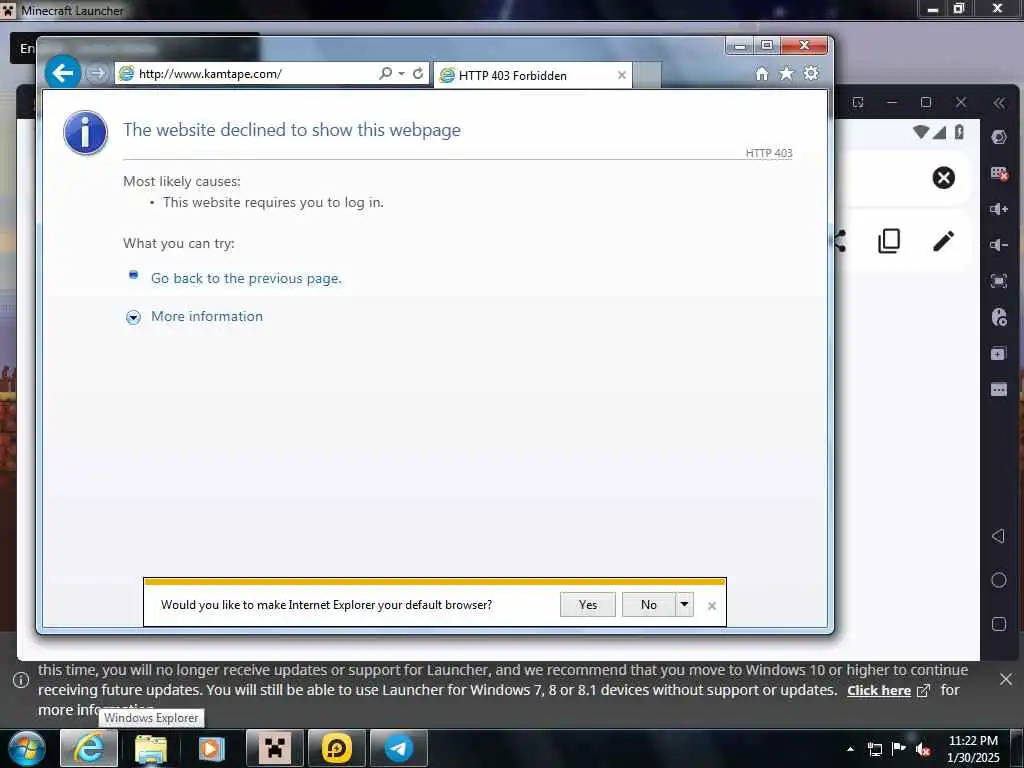Click the emulator titlebar pin/expand icon
The width and height of the screenshot is (1024, 768).
(857, 103)
